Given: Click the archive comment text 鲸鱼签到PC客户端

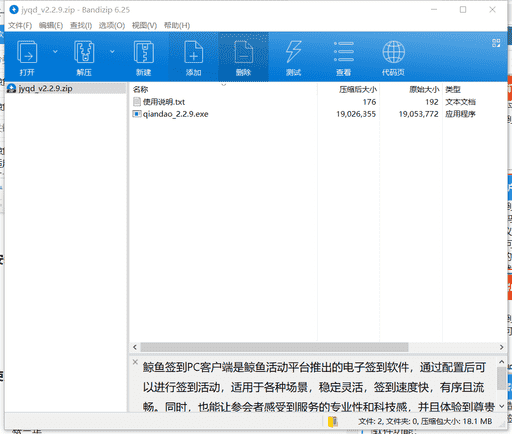Looking at the screenshot, I should tap(188, 367).
